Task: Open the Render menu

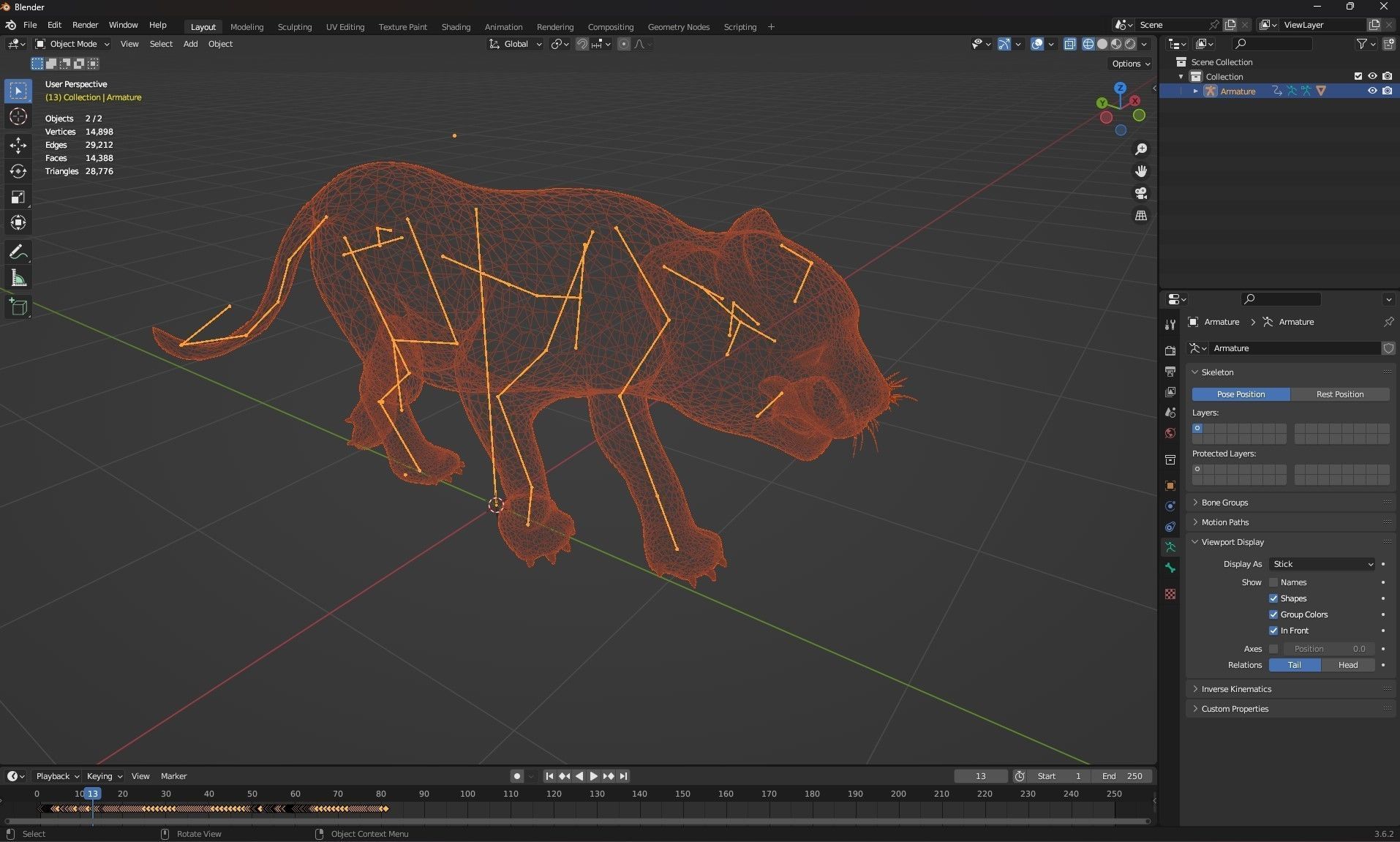Action: tap(85, 25)
